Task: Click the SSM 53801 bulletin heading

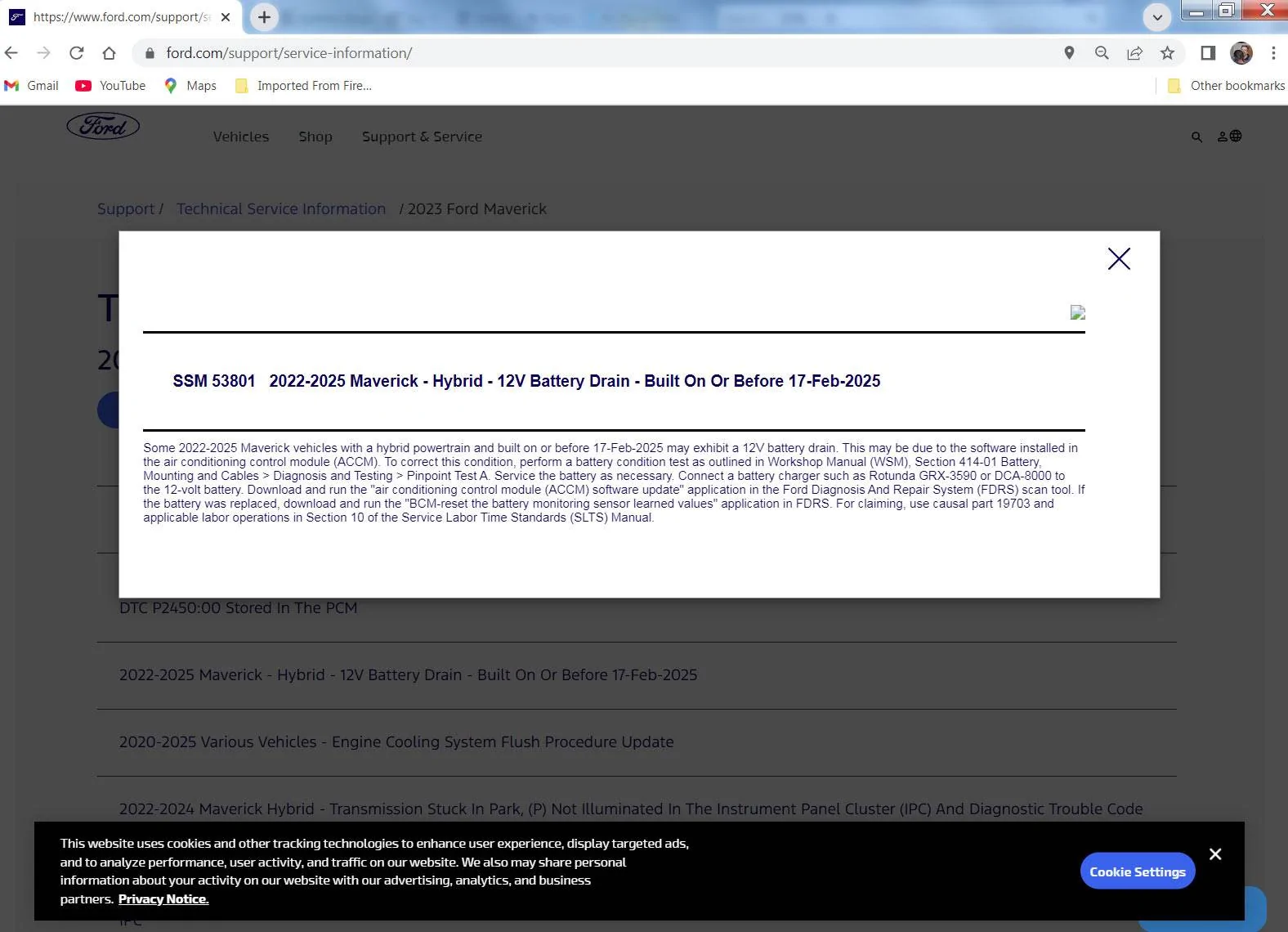Action: click(526, 381)
